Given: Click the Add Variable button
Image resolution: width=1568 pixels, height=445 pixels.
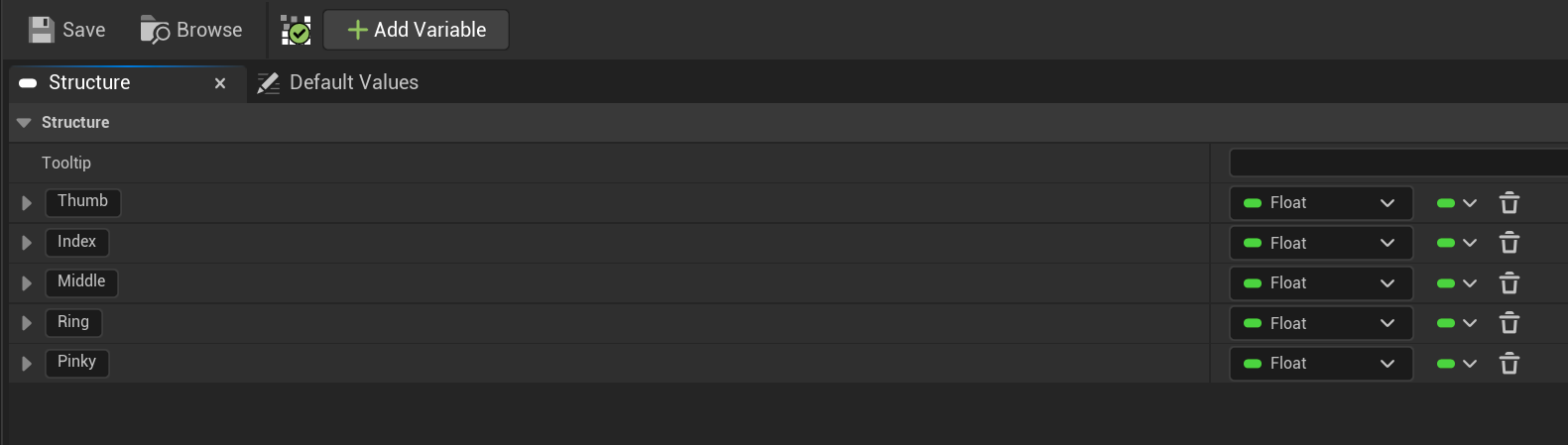Looking at the screenshot, I should click(x=417, y=30).
